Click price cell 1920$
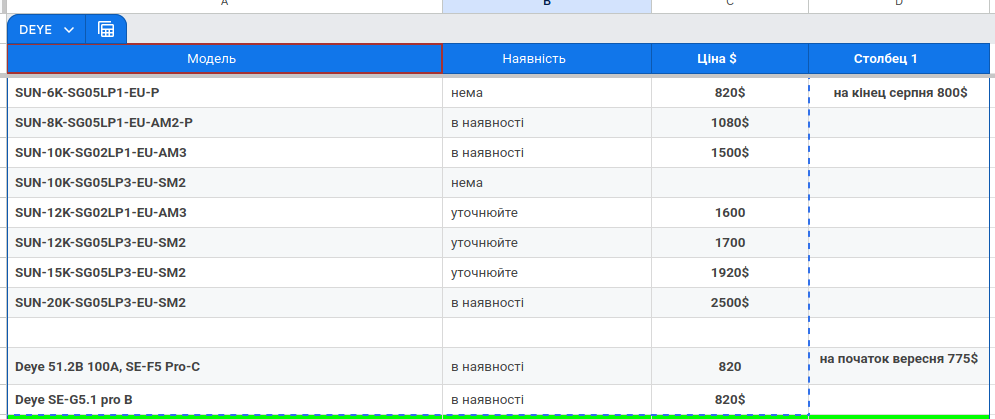Image resolution: width=995 pixels, height=419 pixels. [x=730, y=273]
